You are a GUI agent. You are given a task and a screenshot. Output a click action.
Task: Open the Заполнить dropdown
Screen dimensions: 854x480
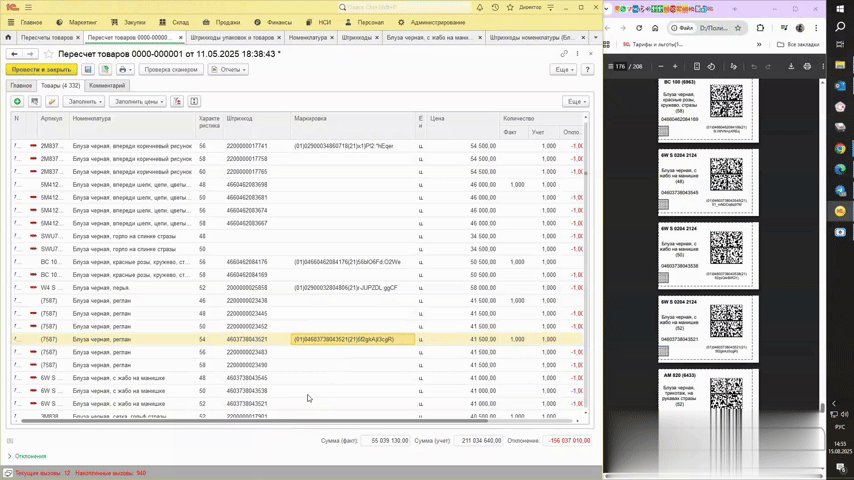click(84, 101)
